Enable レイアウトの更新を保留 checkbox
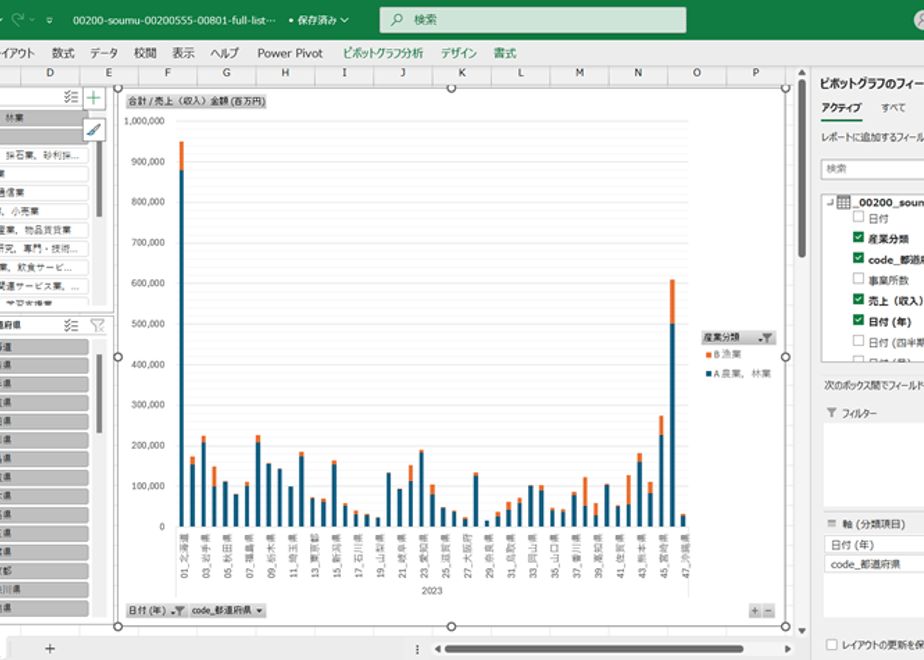Screen dimensions: 924x660 (x=831, y=645)
